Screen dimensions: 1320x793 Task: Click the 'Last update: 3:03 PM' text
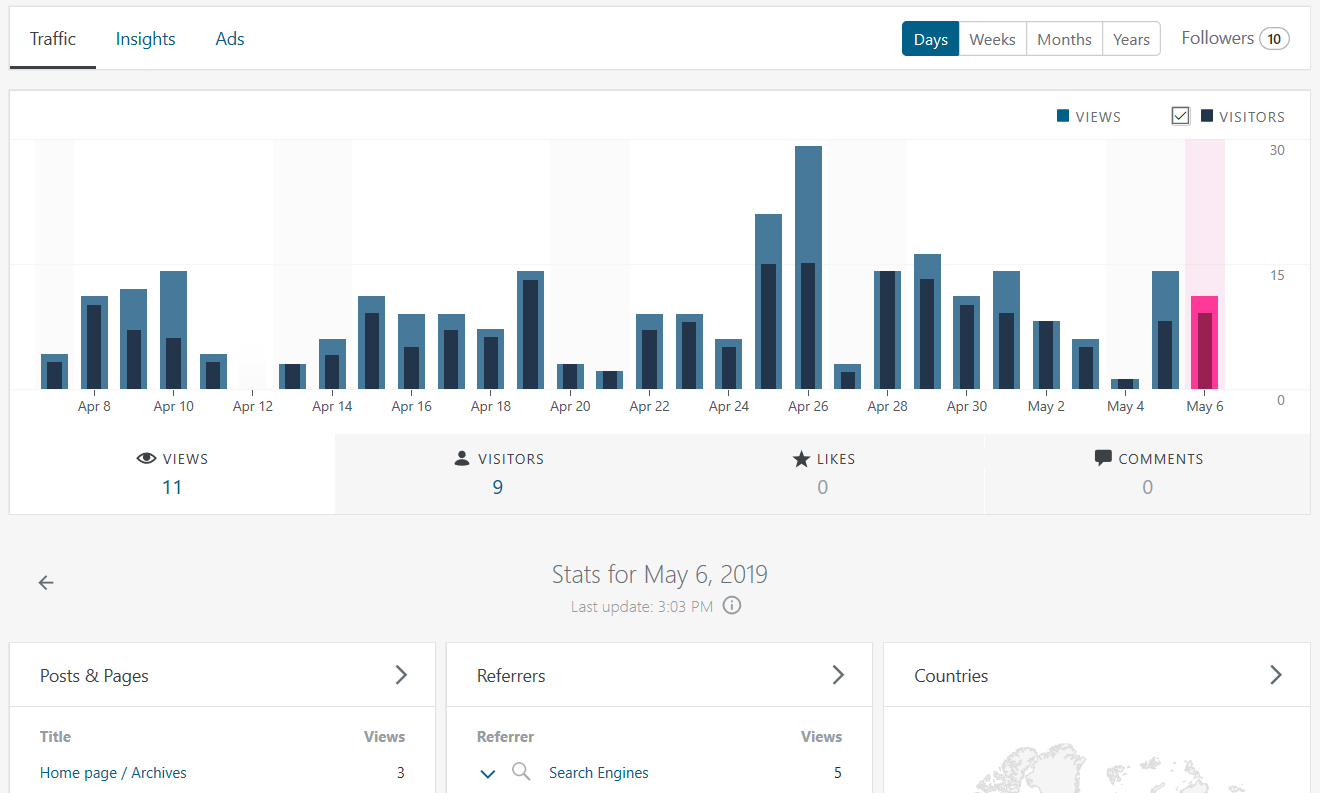pos(642,606)
